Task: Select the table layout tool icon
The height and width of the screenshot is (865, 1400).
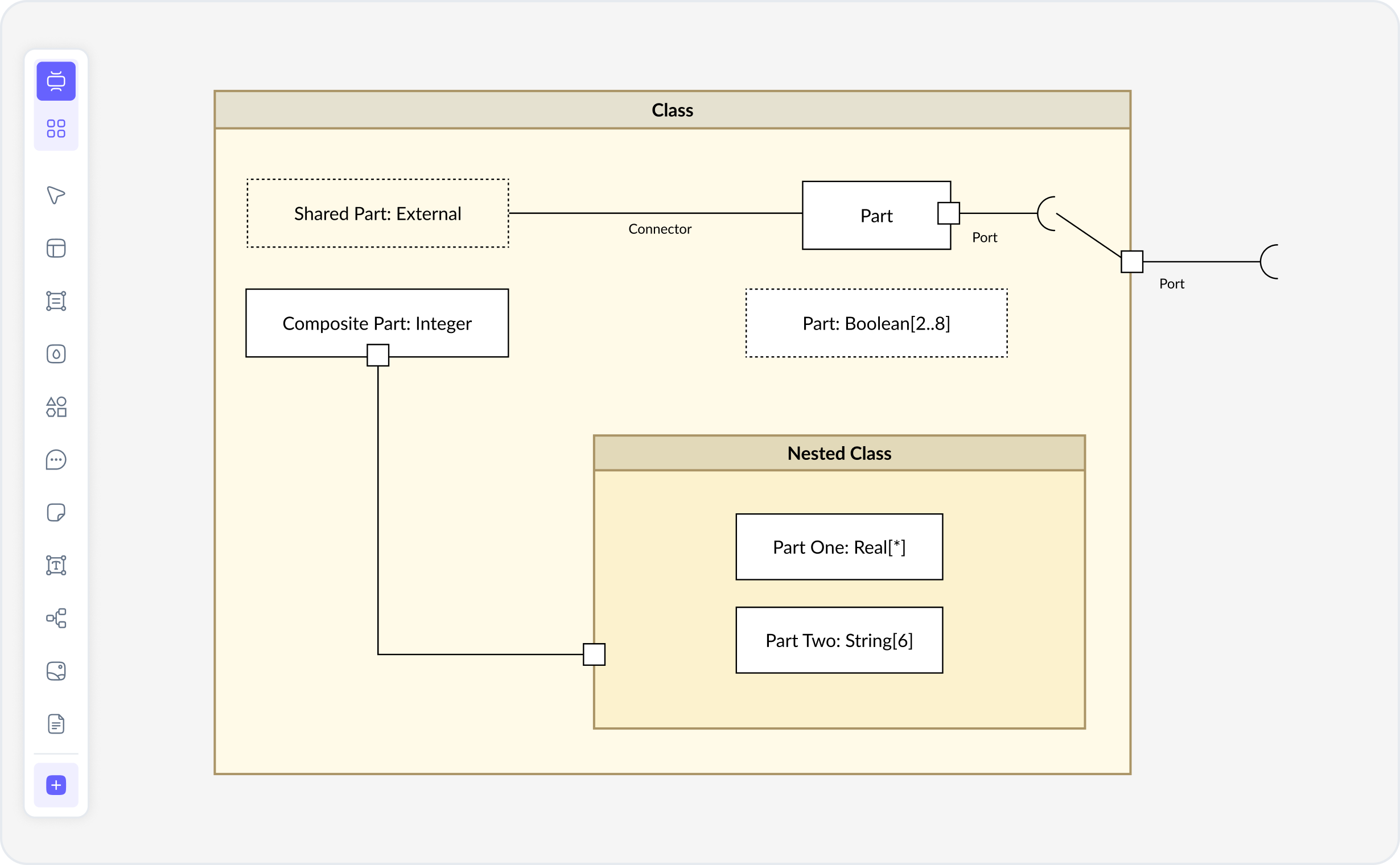Action: pyautogui.click(x=56, y=248)
